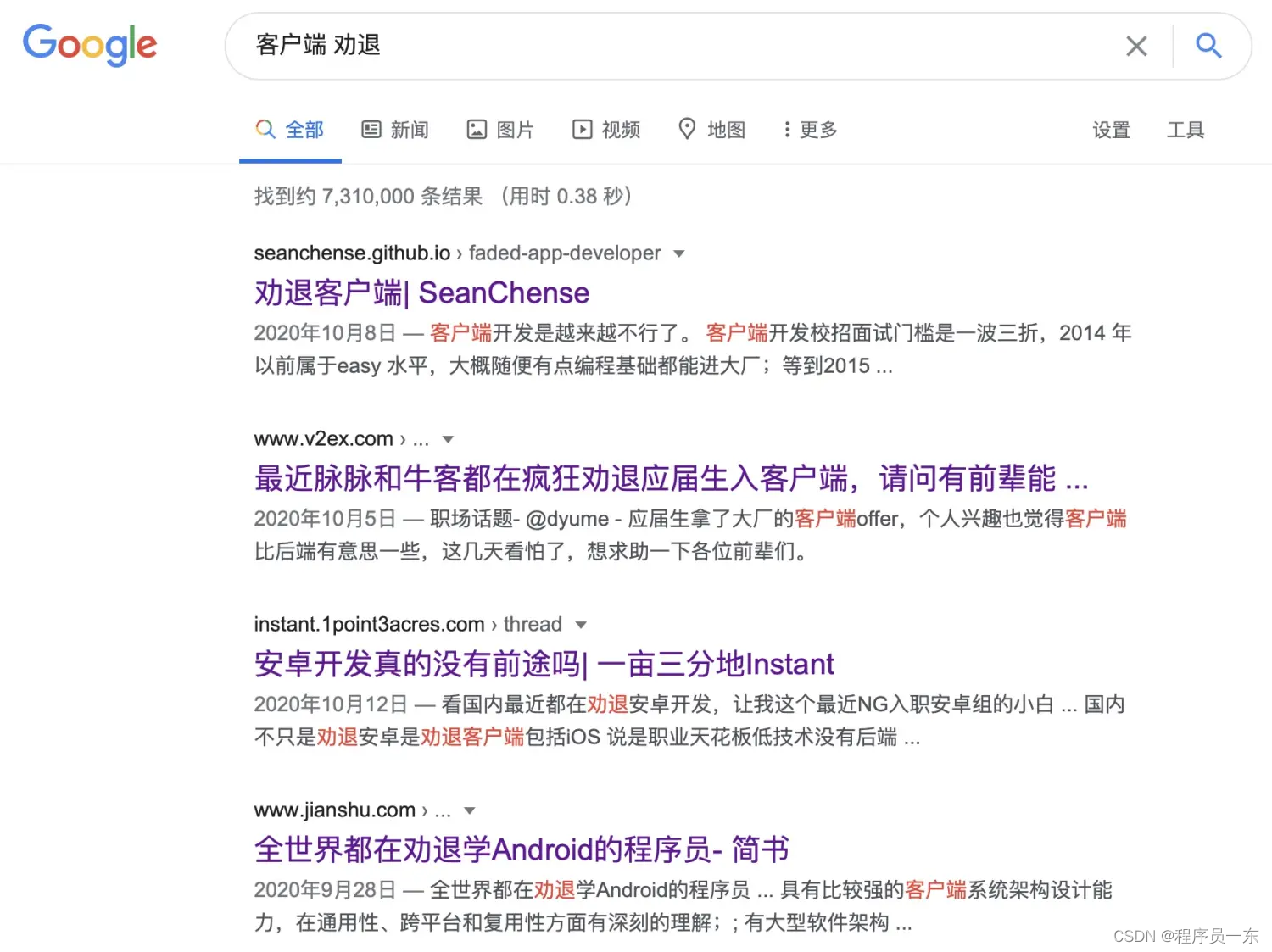Open result 全世界都在劝退学Android的程序员- 简书
Screen dimensions: 1272x952
coord(522,849)
